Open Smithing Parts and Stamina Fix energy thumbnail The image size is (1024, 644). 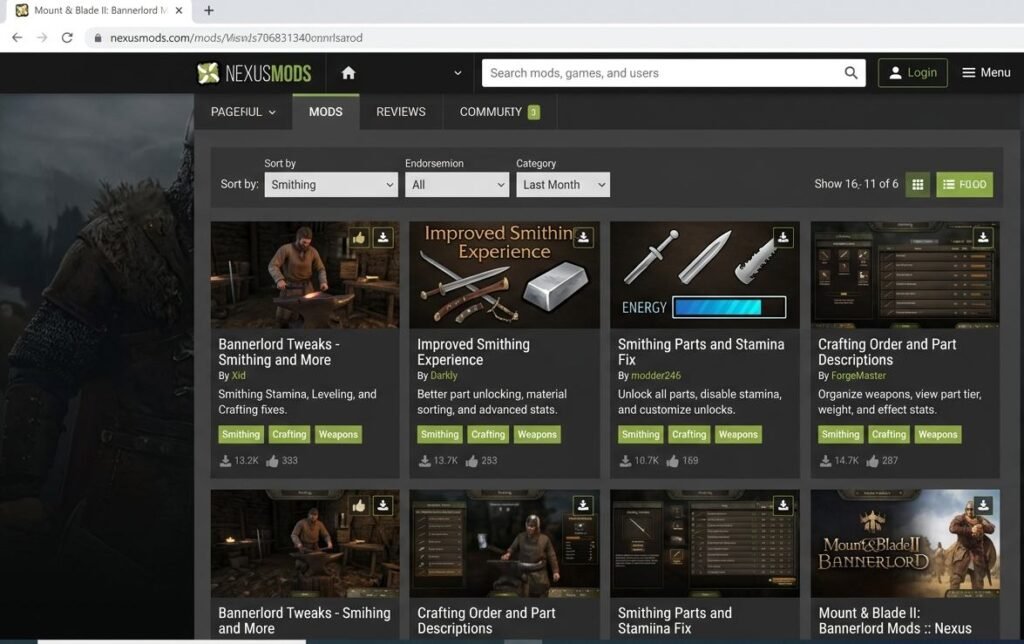(x=705, y=275)
